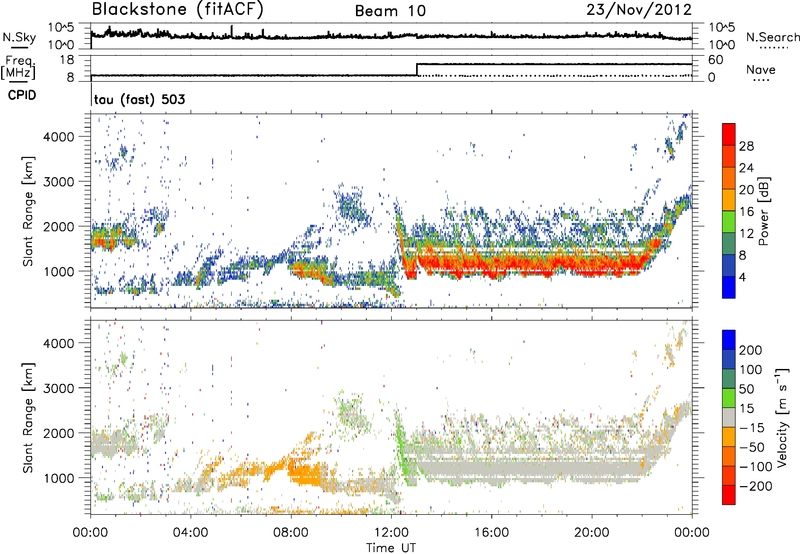The height and width of the screenshot is (554, 800).
Task: Click the '20:00' time axis tick label
Action: coord(592,533)
